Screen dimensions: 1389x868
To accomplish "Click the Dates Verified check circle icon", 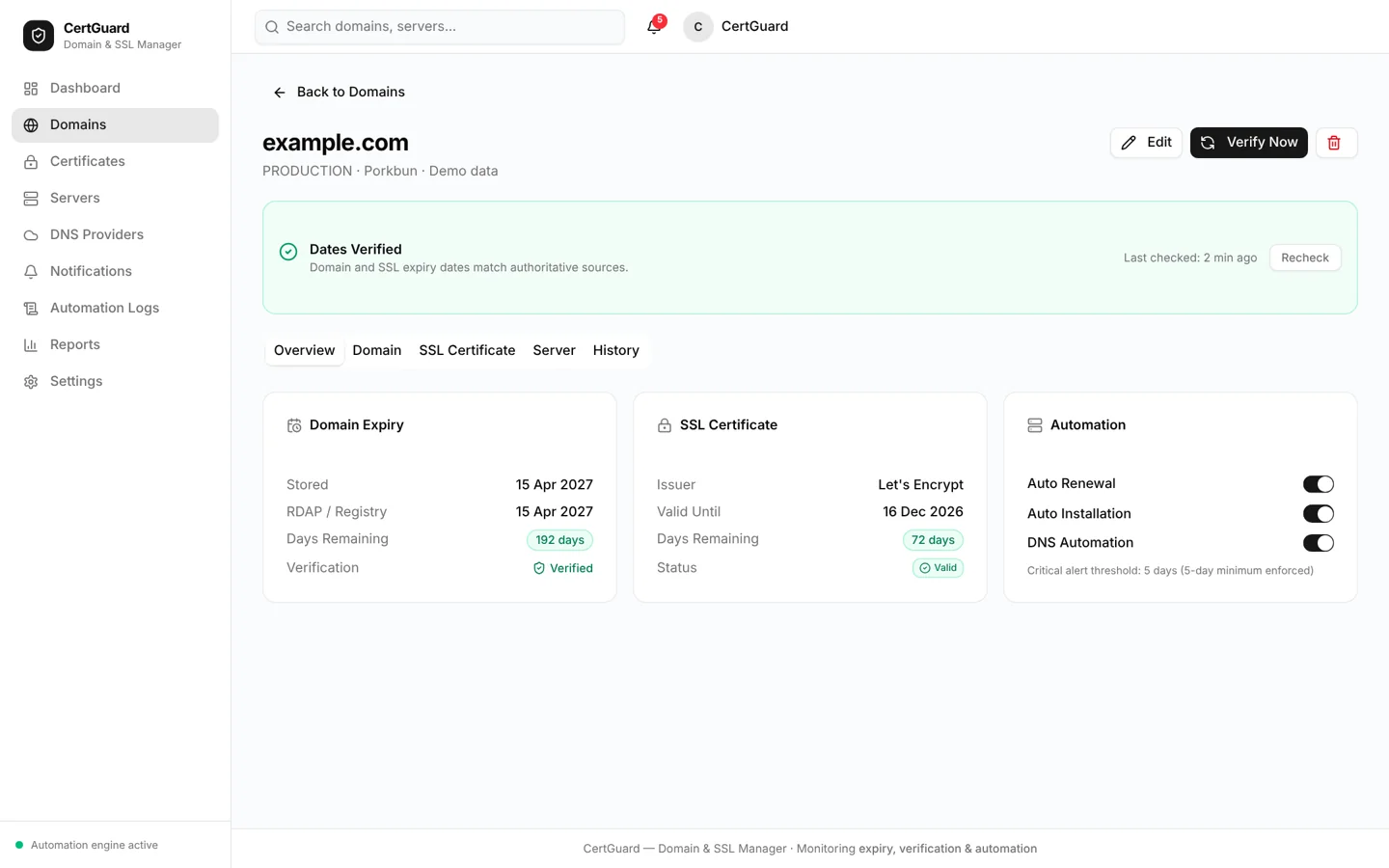I will click(288, 252).
